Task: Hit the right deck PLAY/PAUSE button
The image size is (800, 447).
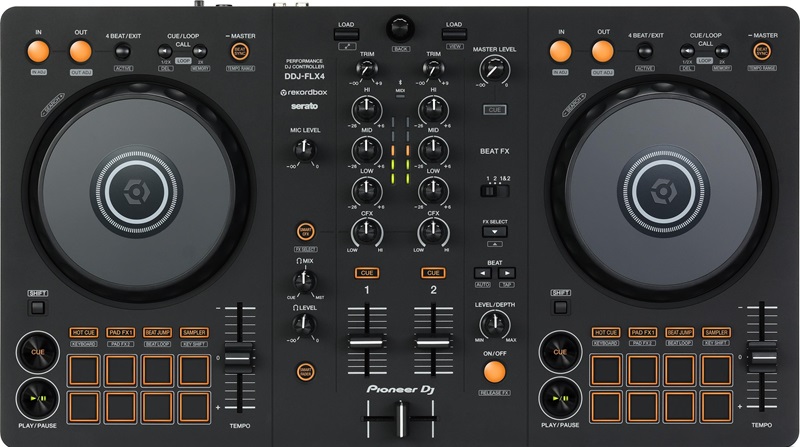Action: [560, 399]
